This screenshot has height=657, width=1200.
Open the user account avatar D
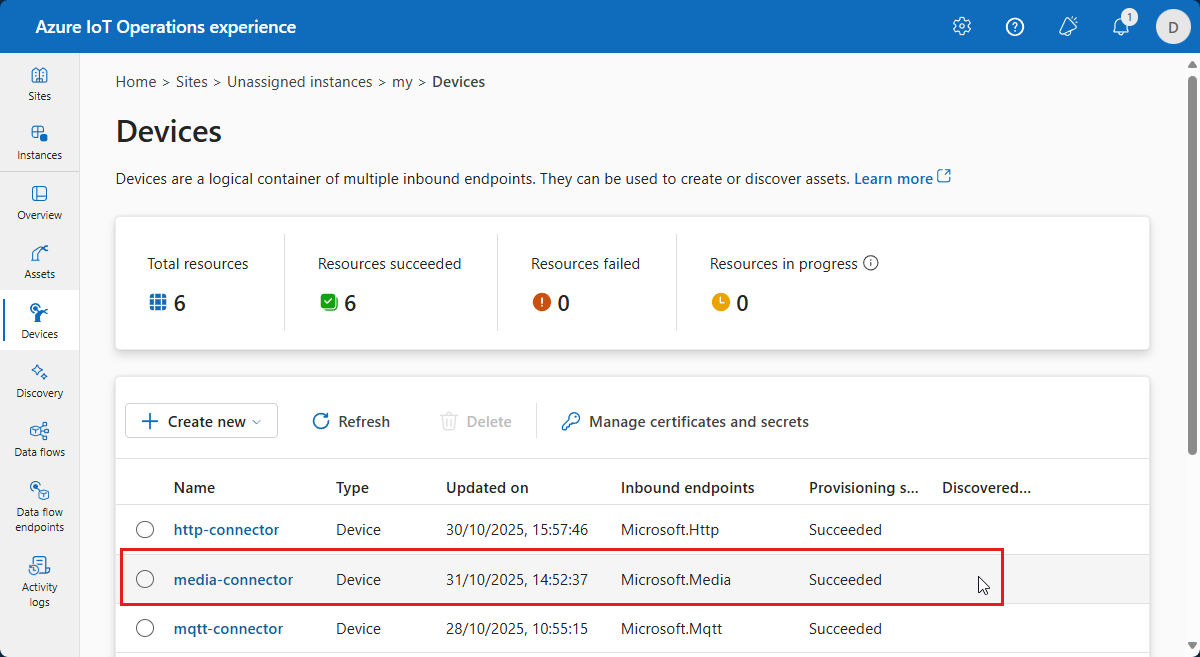click(1173, 27)
